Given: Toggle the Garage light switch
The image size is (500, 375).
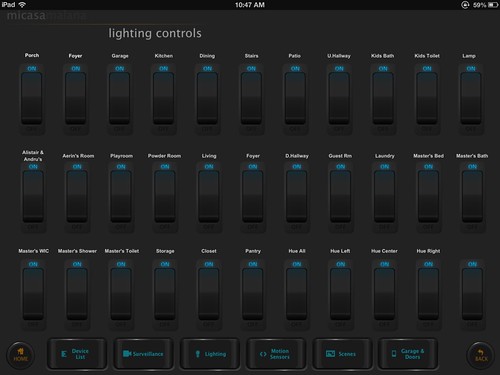Looking at the screenshot, I should (120, 99).
